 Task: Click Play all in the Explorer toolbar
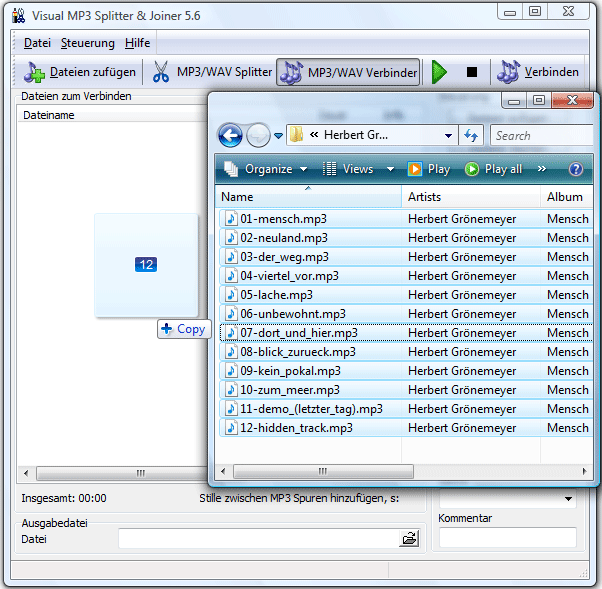point(493,169)
